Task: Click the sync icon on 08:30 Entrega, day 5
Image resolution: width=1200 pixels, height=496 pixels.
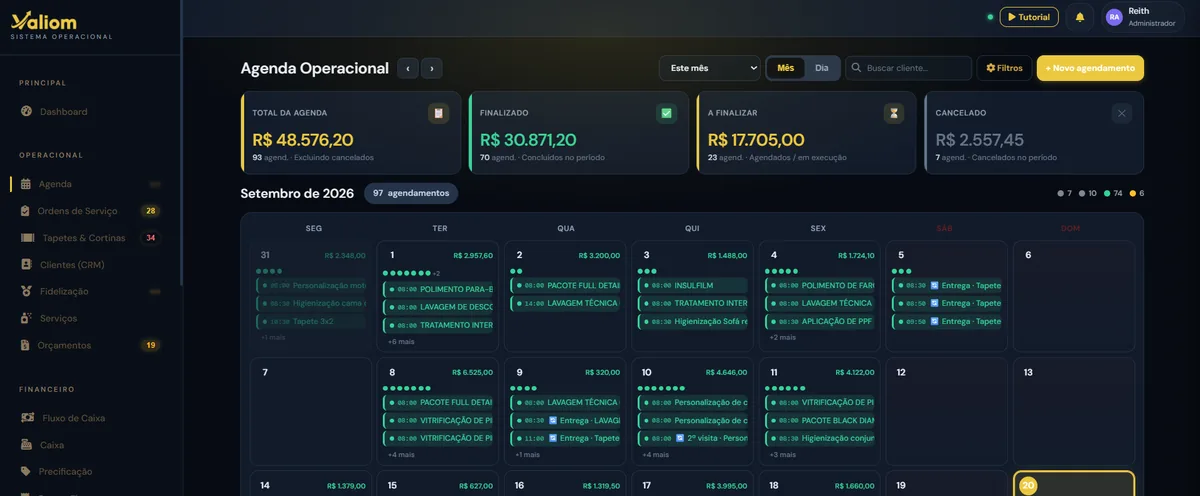Action: click(936, 285)
